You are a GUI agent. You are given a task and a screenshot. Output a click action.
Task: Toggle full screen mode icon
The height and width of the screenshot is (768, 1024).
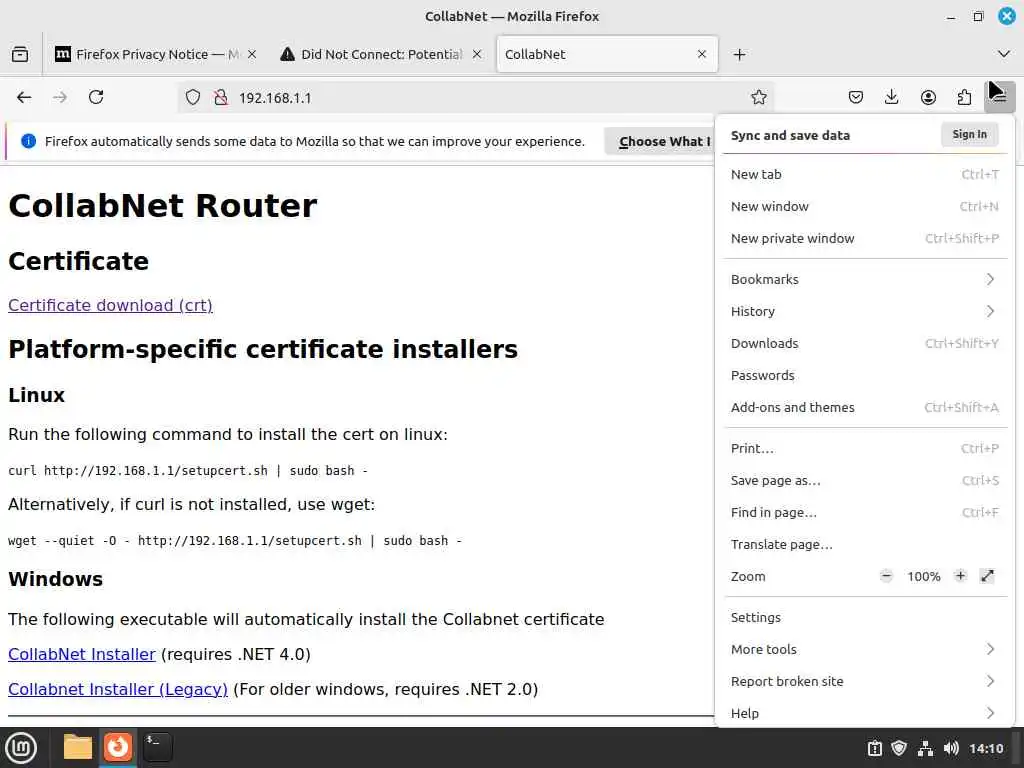[x=987, y=576]
